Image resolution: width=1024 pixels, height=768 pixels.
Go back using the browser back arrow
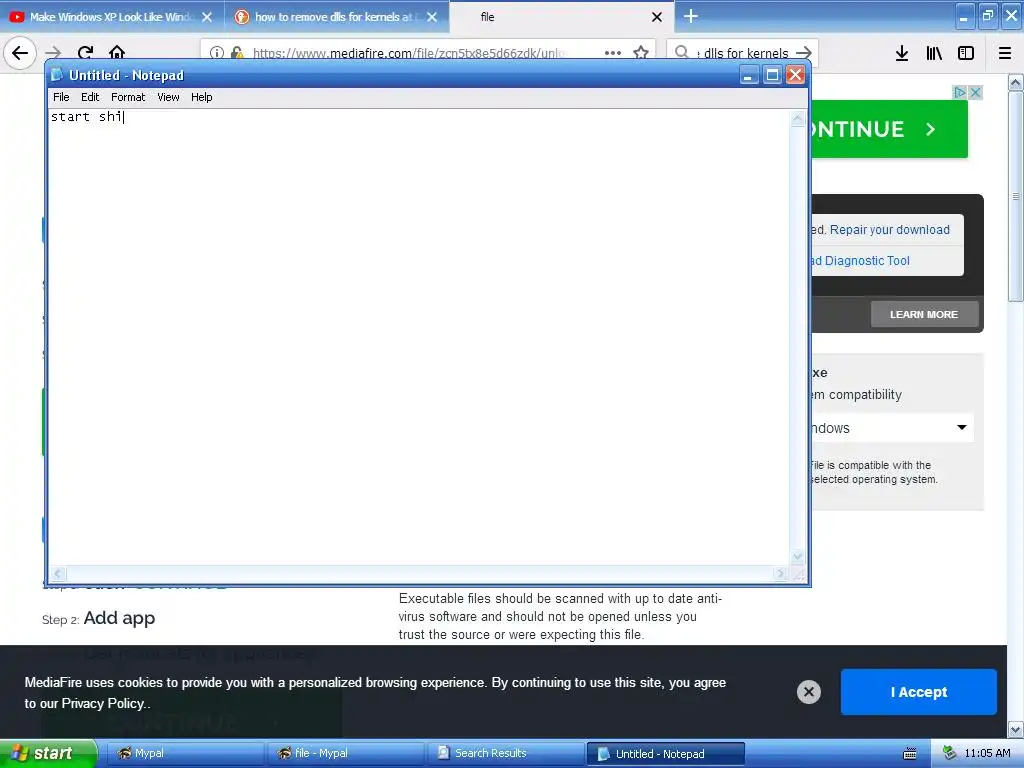point(20,52)
